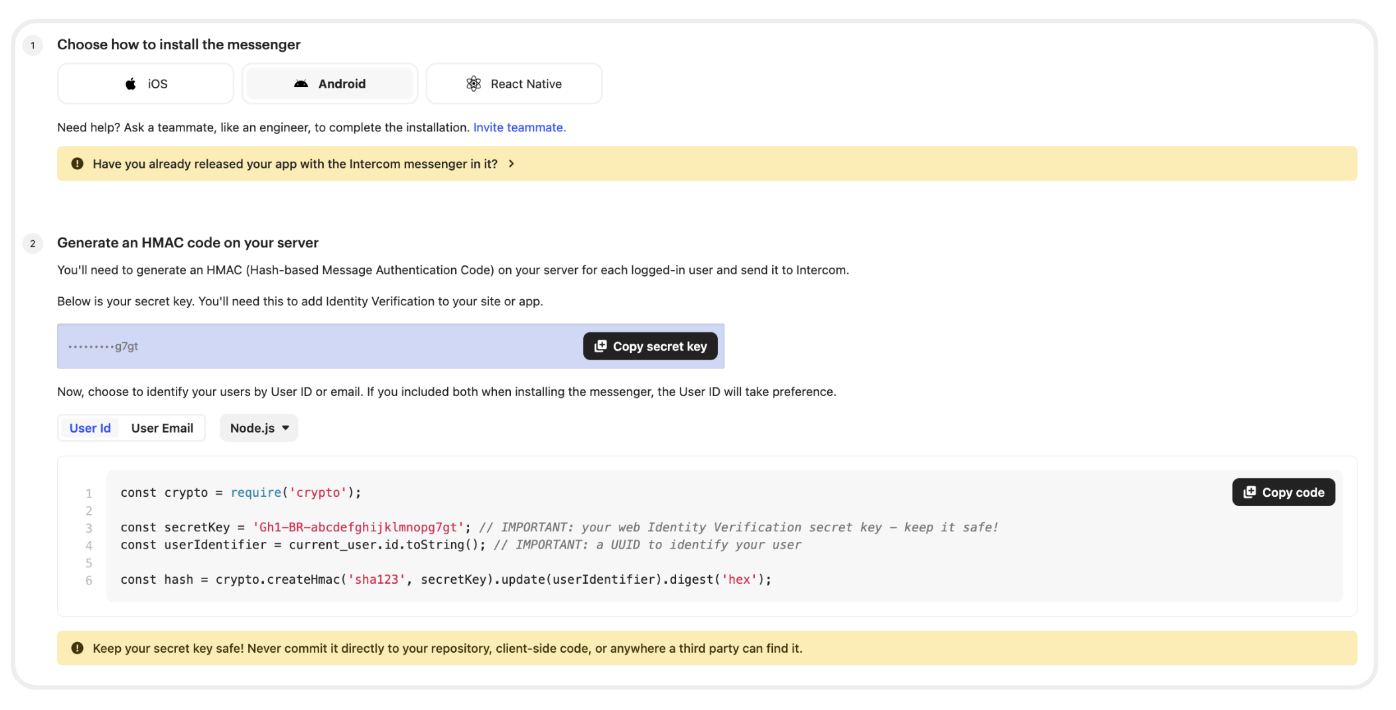The image size is (1396, 710).
Task: Click the Copy code button
Action: [1283, 492]
